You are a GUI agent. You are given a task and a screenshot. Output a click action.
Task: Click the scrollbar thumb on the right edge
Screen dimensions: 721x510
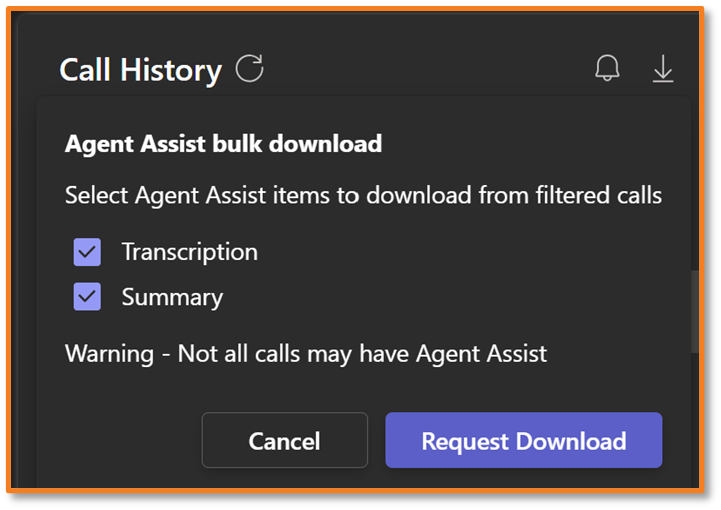pyautogui.click(x=694, y=310)
